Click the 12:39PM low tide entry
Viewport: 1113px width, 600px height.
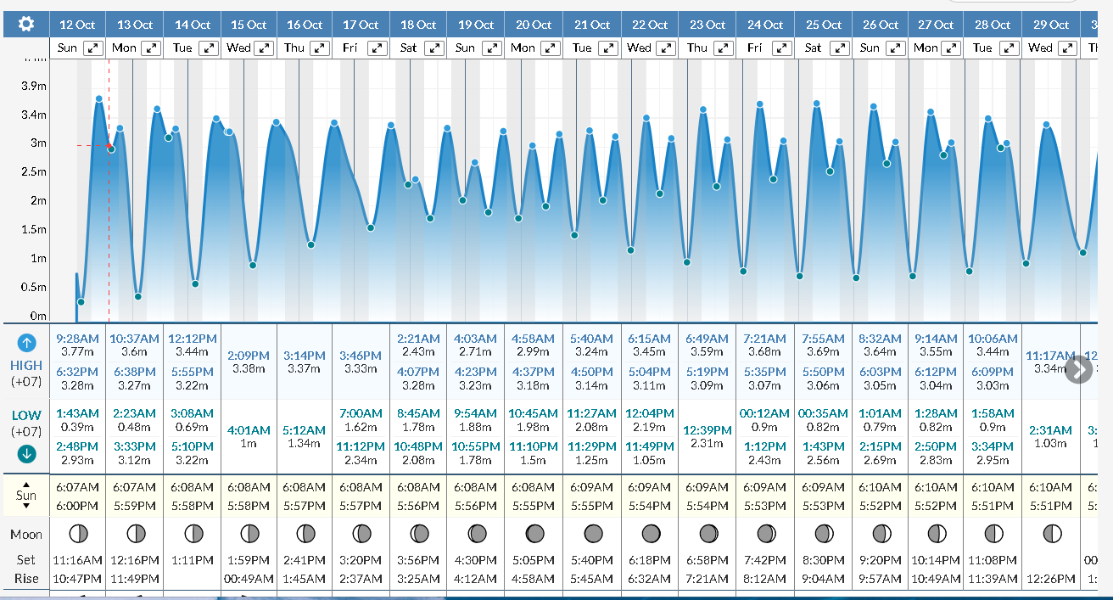pyautogui.click(x=708, y=429)
